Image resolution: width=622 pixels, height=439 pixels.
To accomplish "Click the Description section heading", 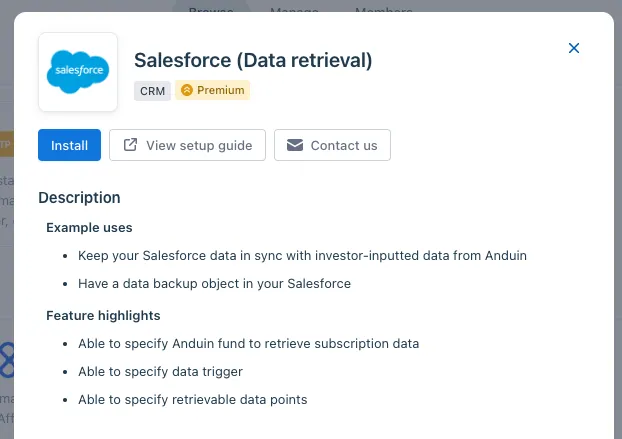I will (x=79, y=197).
